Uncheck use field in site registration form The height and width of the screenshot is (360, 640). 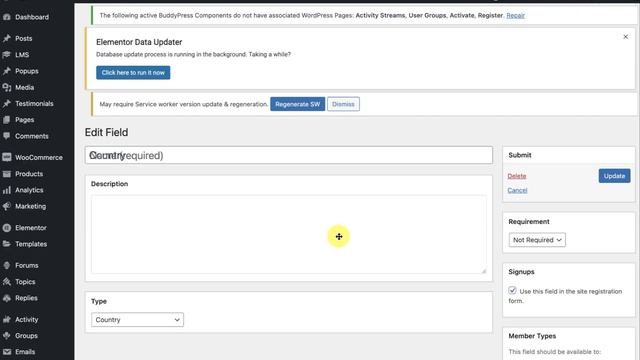(512, 290)
